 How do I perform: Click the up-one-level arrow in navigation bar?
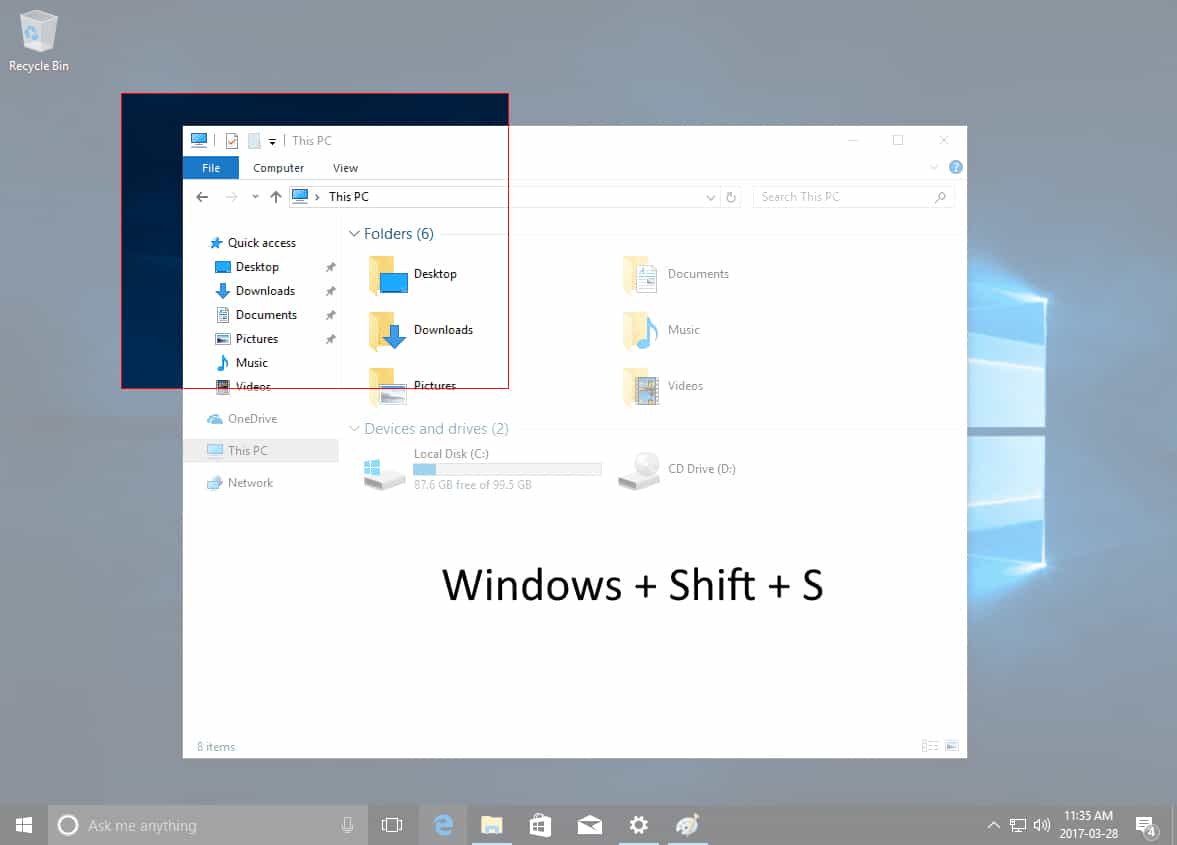pyautogui.click(x=275, y=196)
